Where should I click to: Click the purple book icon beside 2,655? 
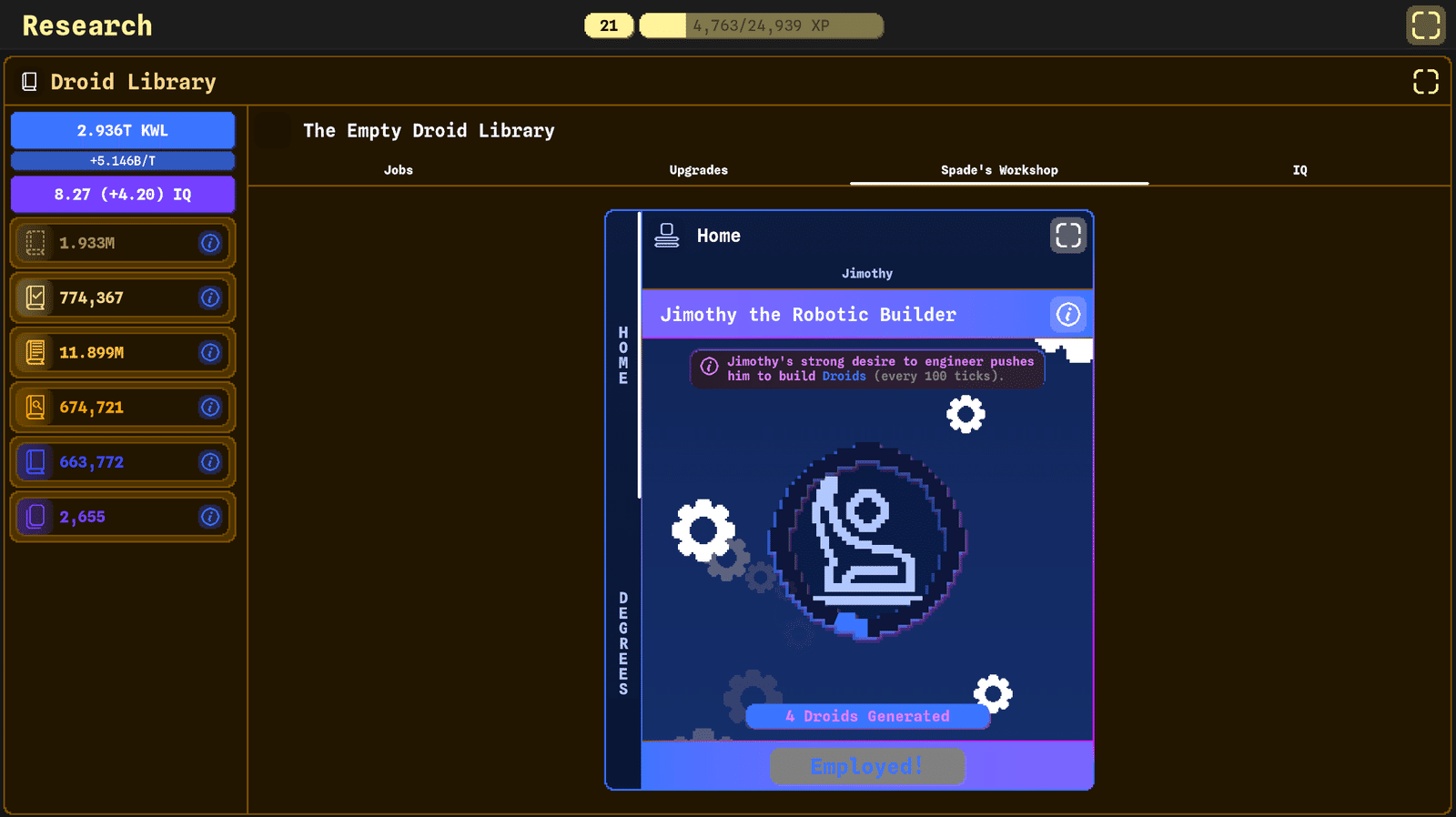pyautogui.click(x=35, y=517)
